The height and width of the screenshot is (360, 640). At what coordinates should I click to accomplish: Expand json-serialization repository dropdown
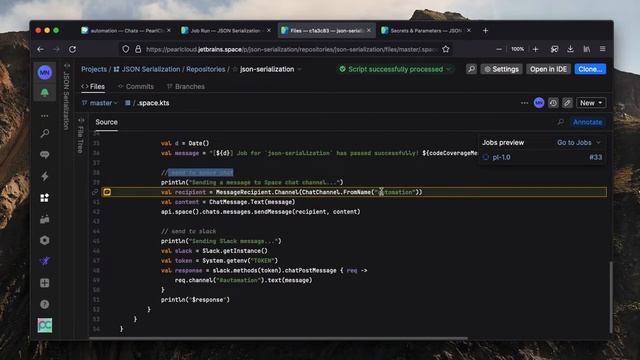pos(300,69)
